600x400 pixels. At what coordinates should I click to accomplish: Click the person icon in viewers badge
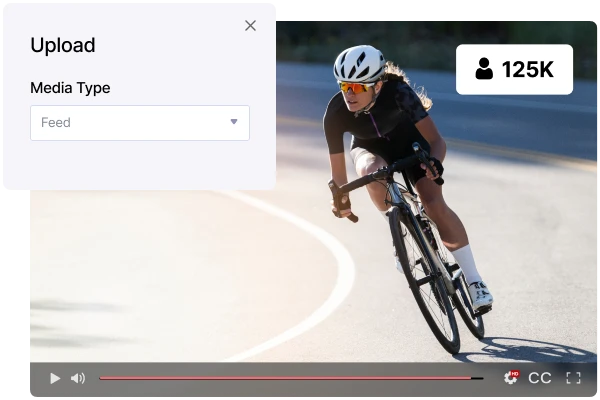484,69
